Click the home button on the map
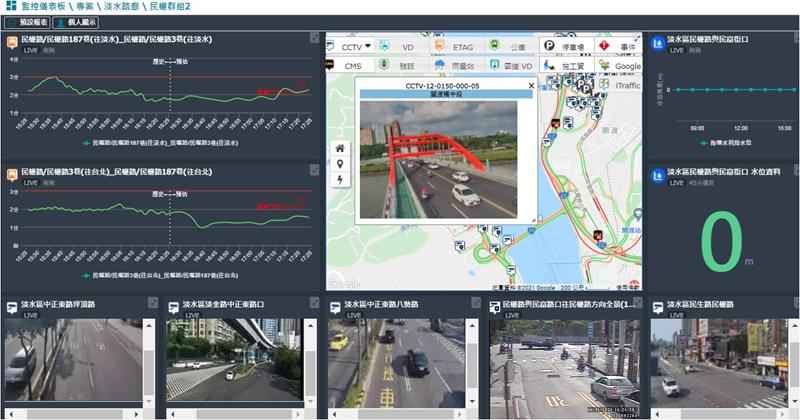This screenshot has height=420, width=800. tap(341, 148)
